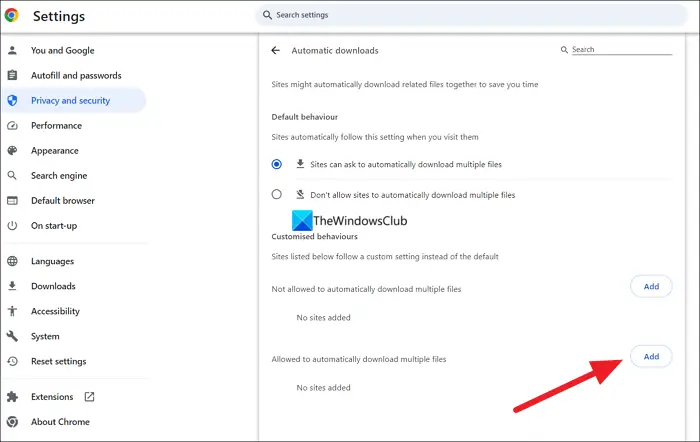Image resolution: width=700 pixels, height=442 pixels.
Task: Click the browser window icon for Default browser
Action: coord(12,200)
